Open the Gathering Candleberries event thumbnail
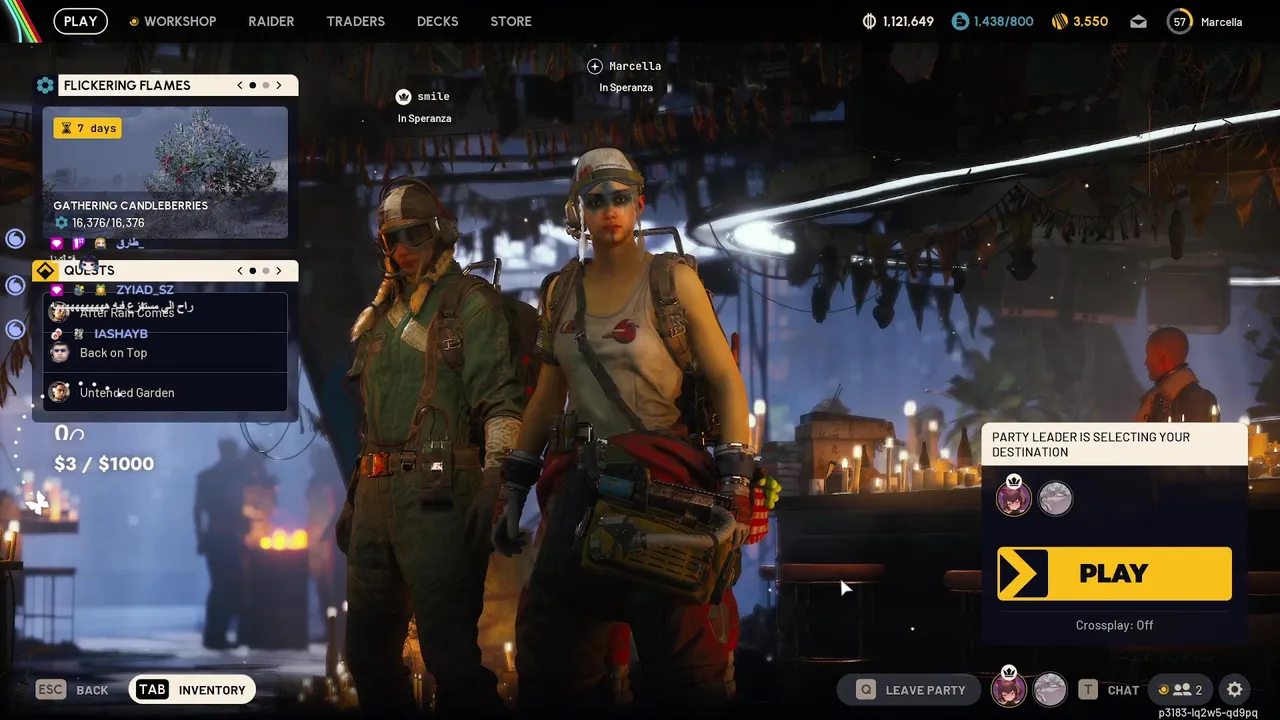 (165, 172)
